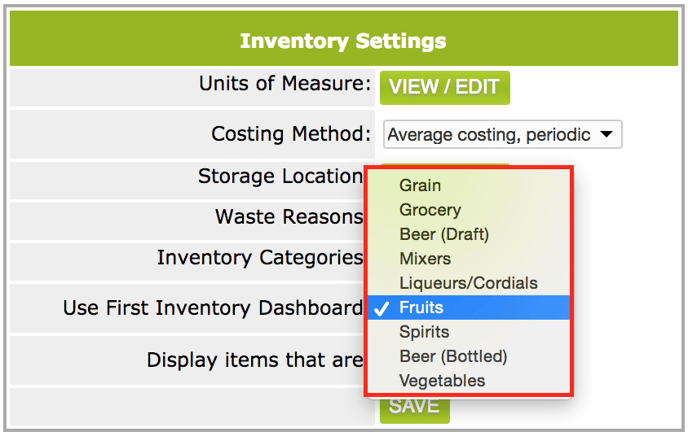Click VIEW / EDIT for Units of Measure
Screen dimensions: 688x436
(x=444, y=88)
